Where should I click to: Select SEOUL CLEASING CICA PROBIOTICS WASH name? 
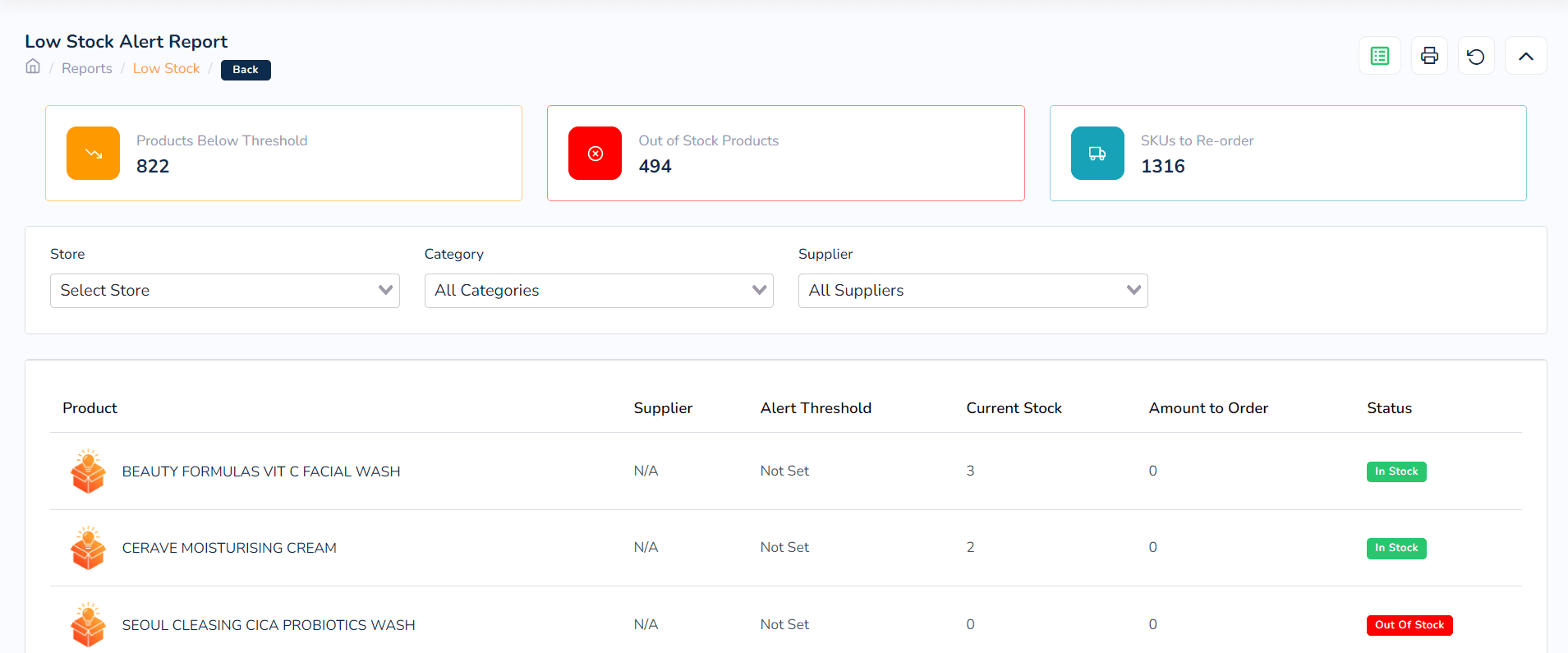269,625
